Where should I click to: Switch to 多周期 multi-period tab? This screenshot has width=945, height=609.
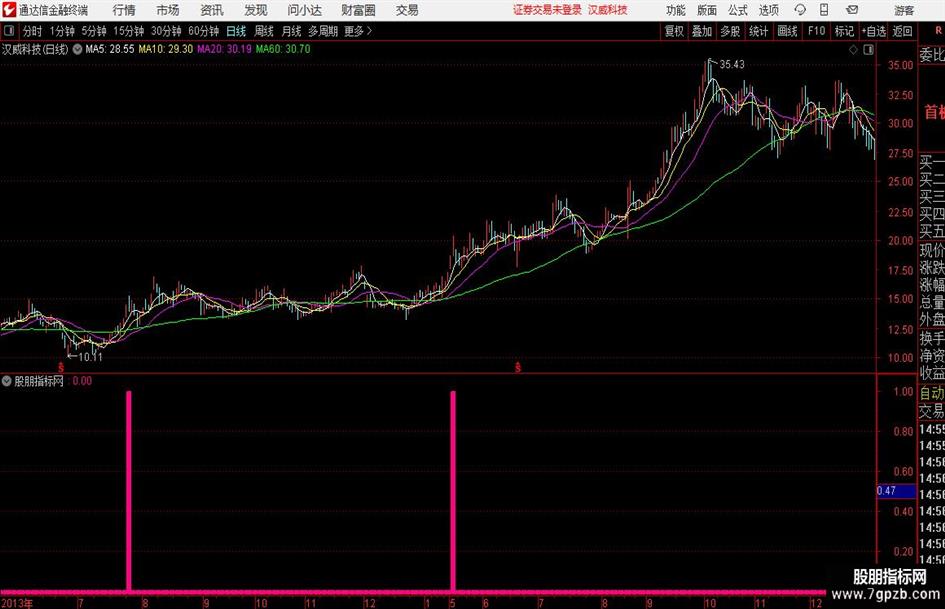coord(323,31)
